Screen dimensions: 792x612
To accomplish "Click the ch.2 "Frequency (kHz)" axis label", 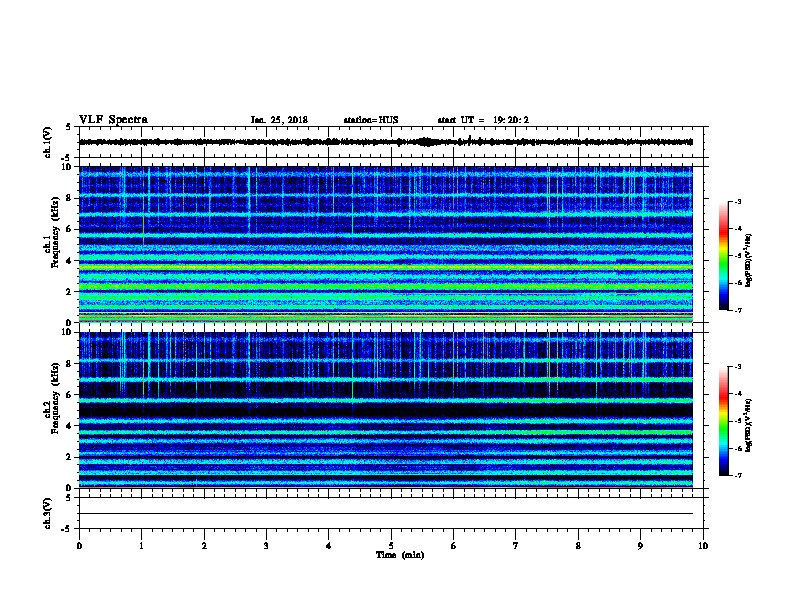I will tap(55, 398).
